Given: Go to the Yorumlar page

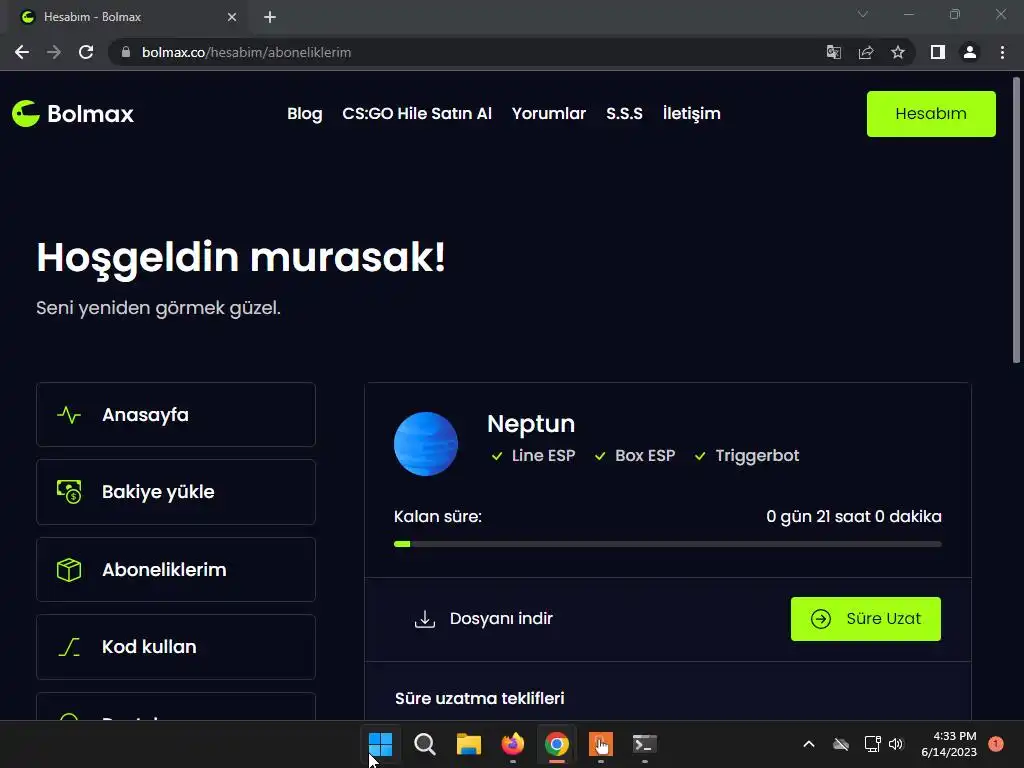Looking at the screenshot, I should tap(549, 114).
